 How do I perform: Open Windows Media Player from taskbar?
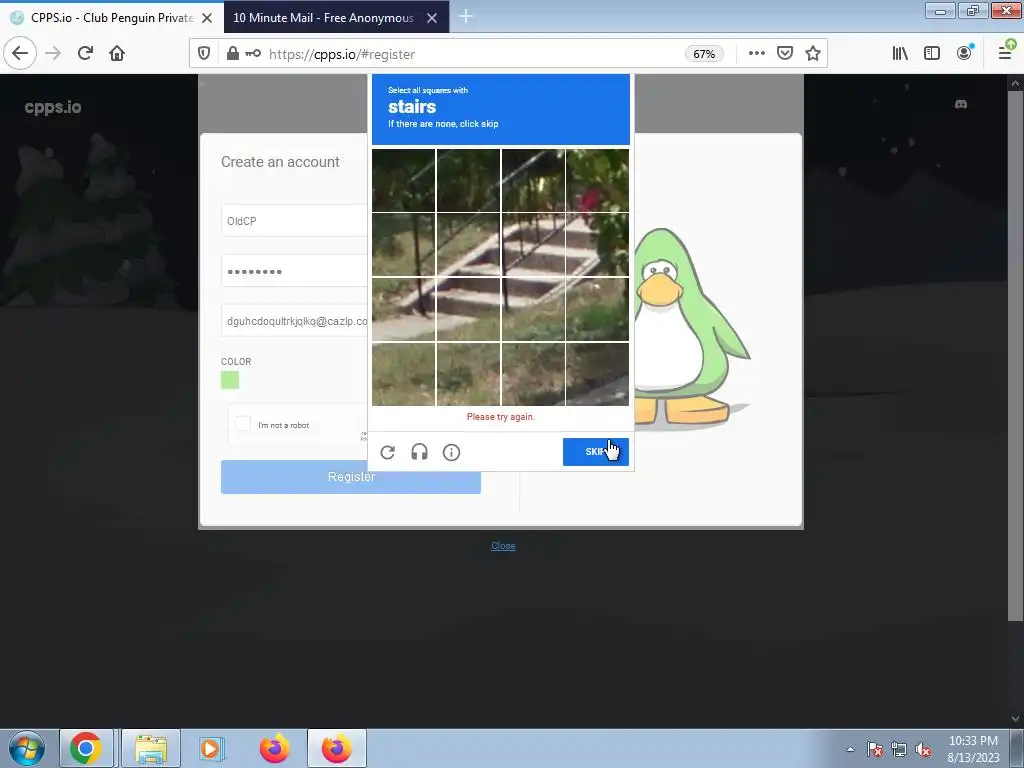point(211,748)
